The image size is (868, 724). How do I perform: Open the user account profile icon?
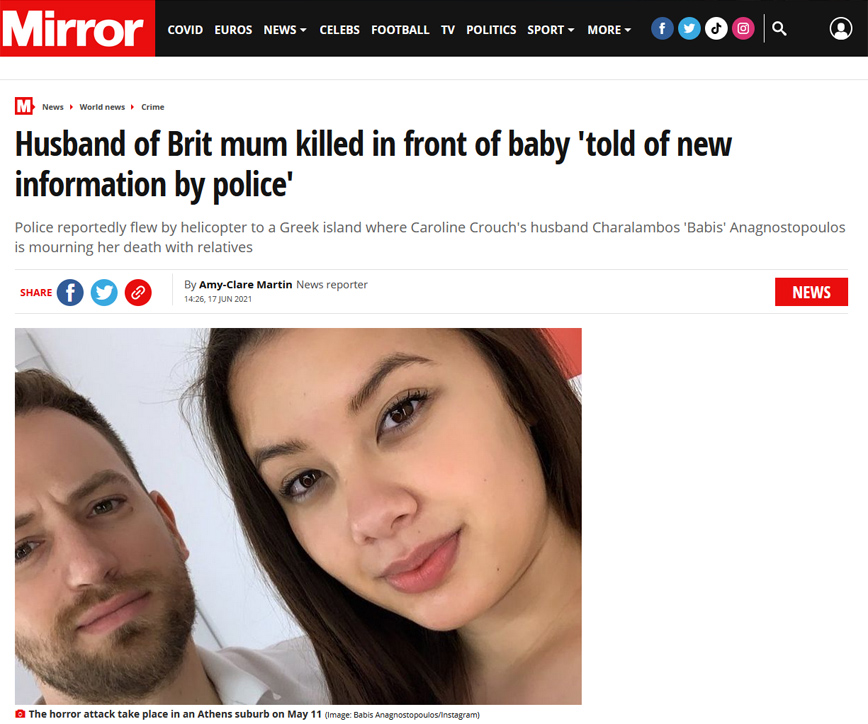(840, 28)
